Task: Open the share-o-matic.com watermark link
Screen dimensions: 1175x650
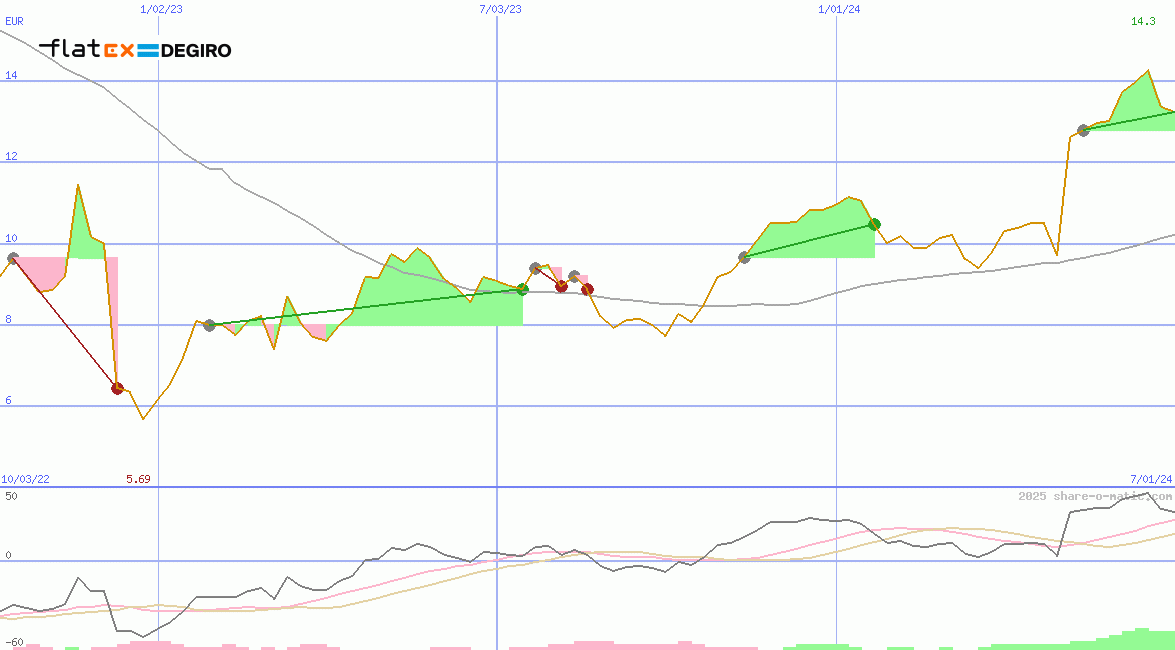Action: coord(1095,496)
